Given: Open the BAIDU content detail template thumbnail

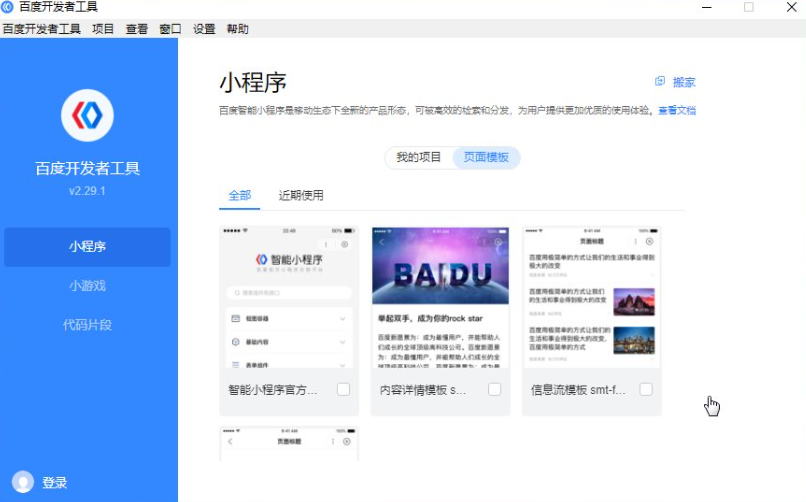Looking at the screenshot, I should pyautogui.click(x=441, y=297).
